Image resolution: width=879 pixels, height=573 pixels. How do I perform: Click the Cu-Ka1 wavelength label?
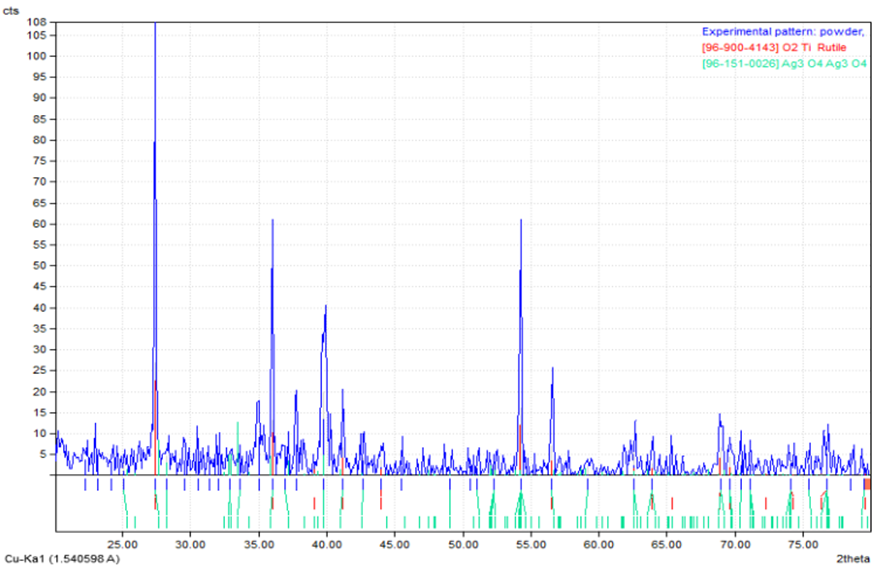tap(63, 558)
